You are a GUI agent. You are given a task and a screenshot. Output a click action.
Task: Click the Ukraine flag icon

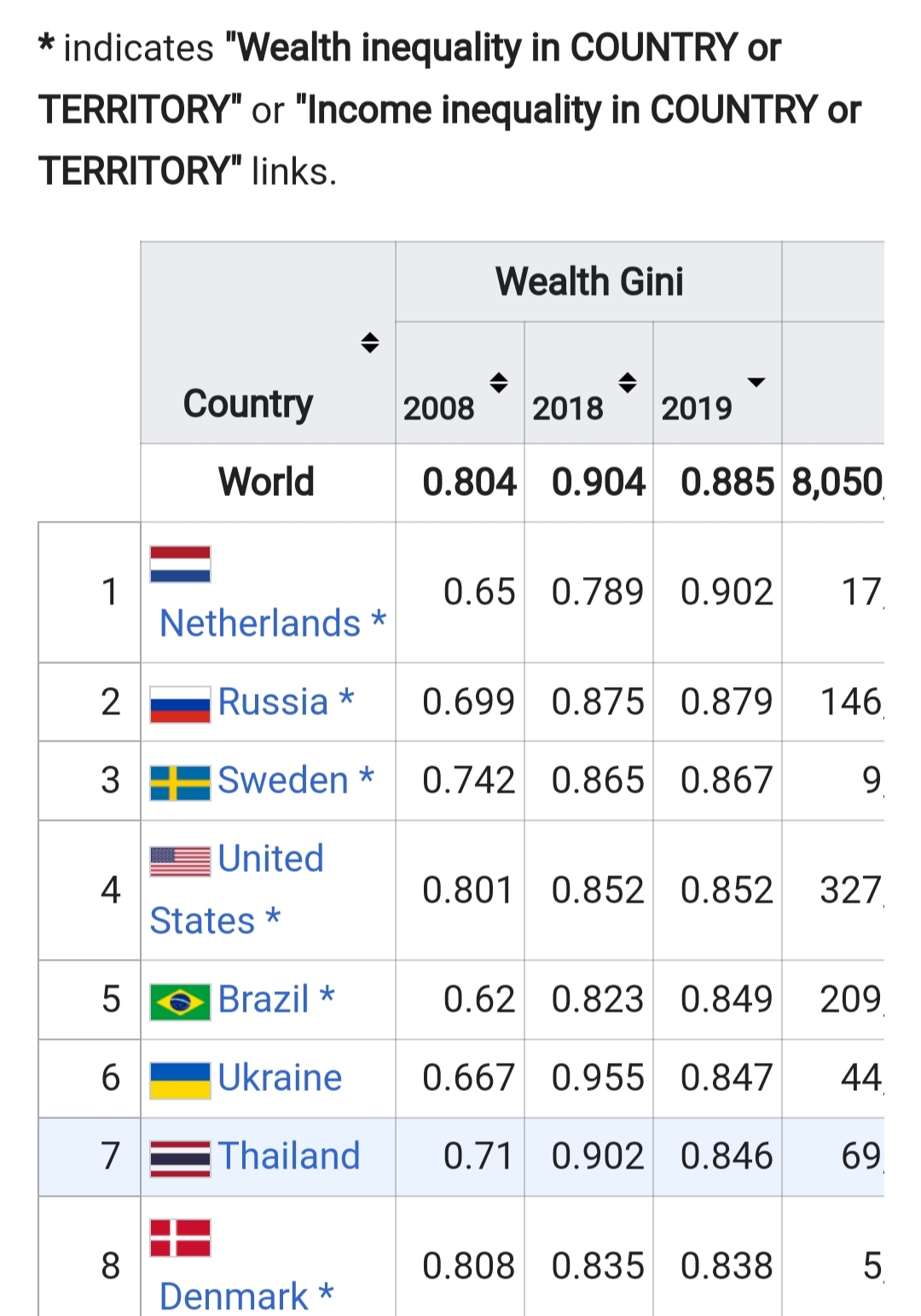pyautogui.click(x=180, y=1080)
